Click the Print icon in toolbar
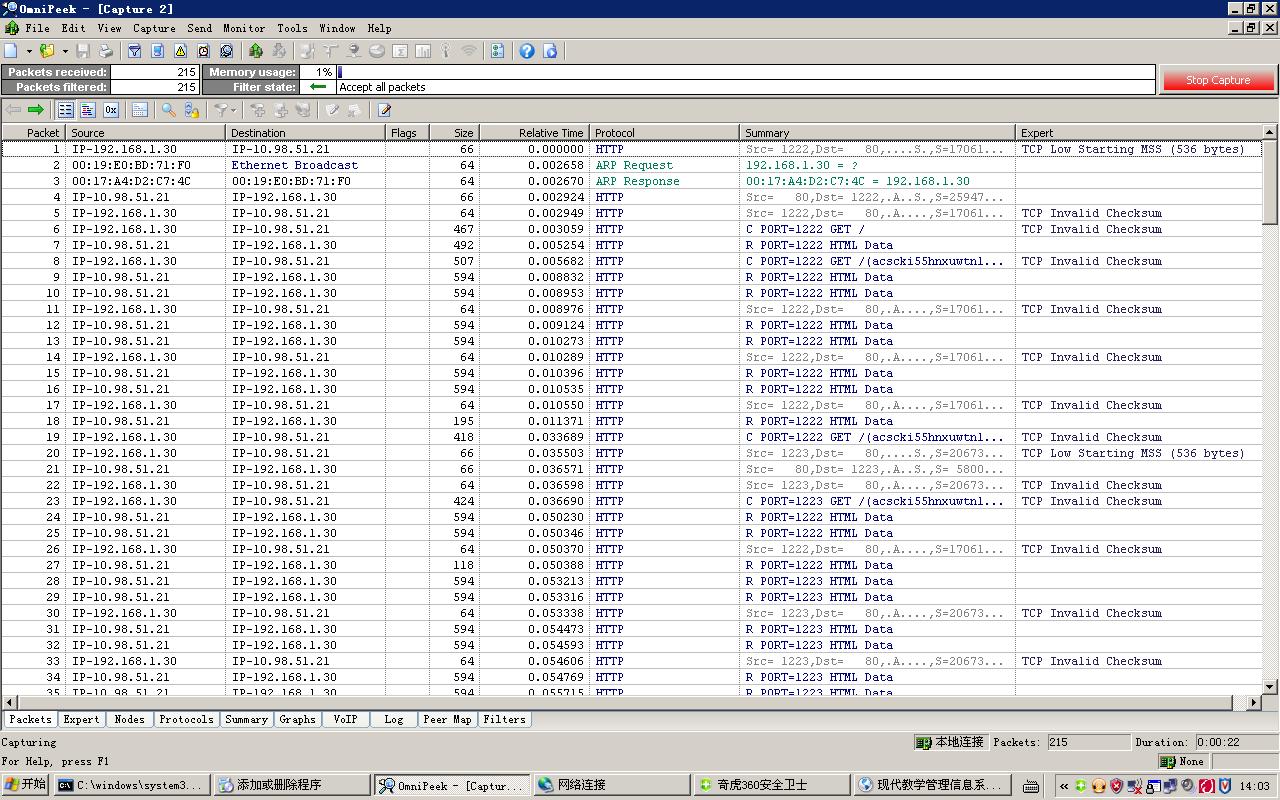The image size is (1280, 800). tap(106, 50)
